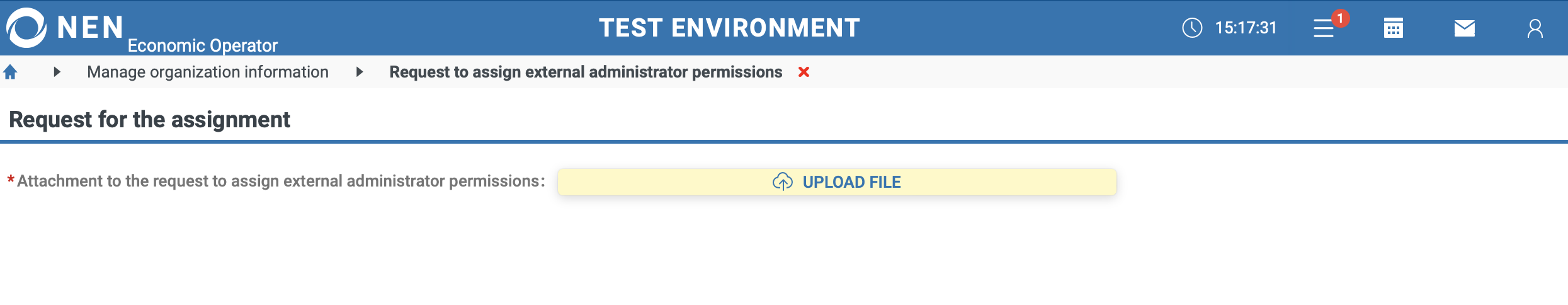Expand the first breadcrumb arrow
Image resolution: width=1568 pixels, height=305 pixels.
click(x=57, y=72)
